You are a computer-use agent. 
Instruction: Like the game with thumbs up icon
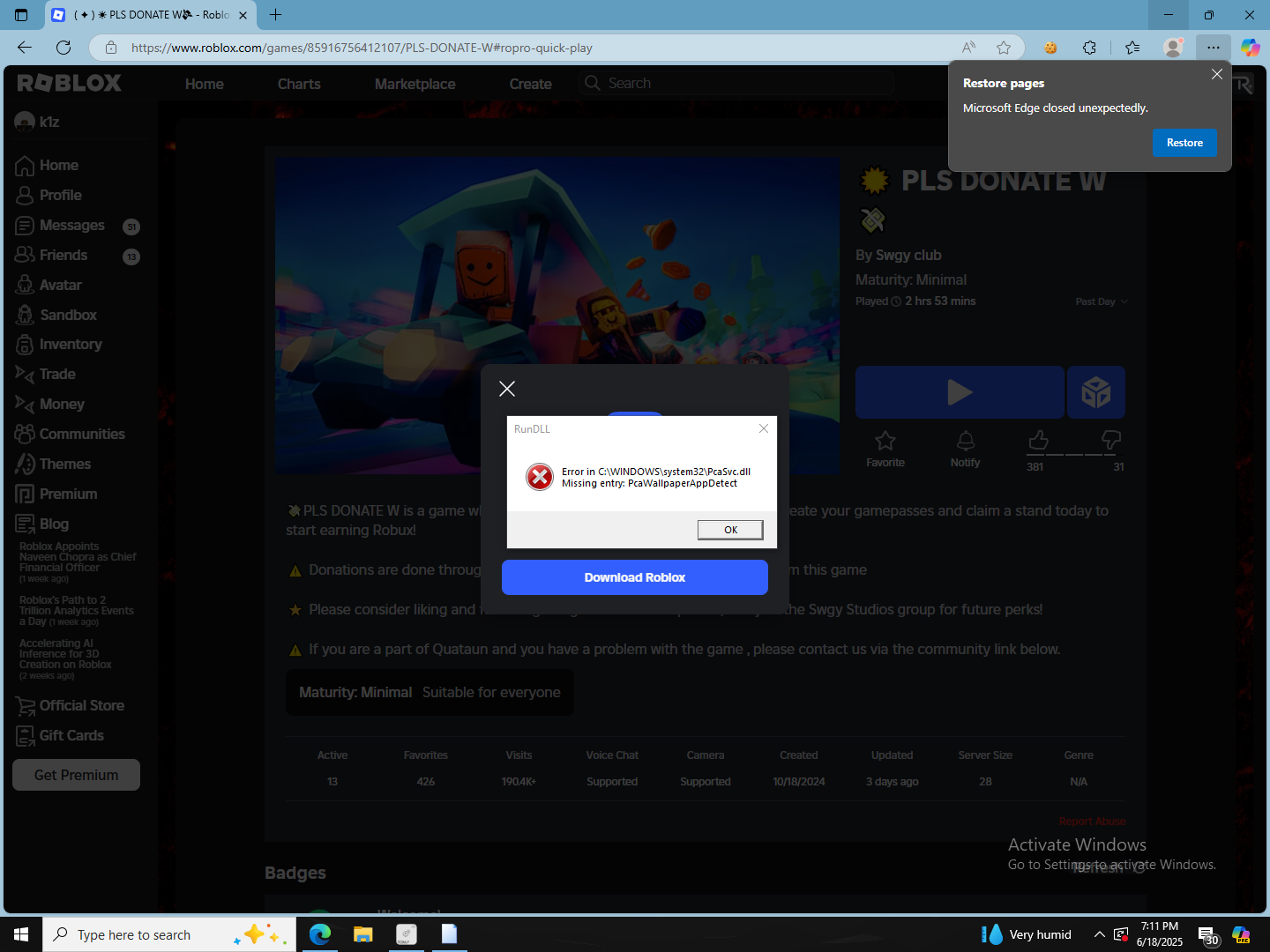[x=1038, y=439]
